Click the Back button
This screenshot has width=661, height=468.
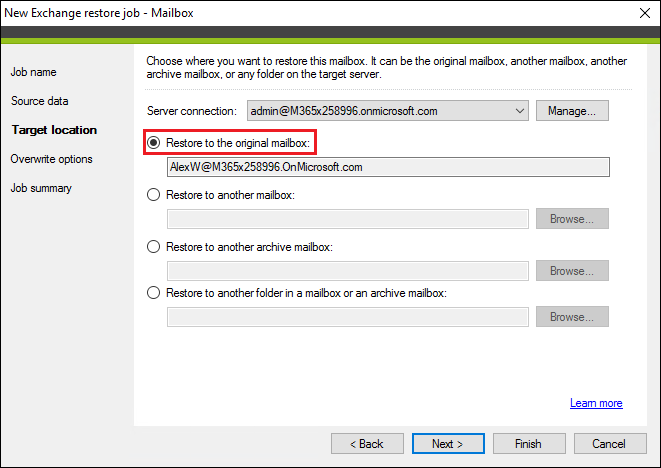[367, 444]
